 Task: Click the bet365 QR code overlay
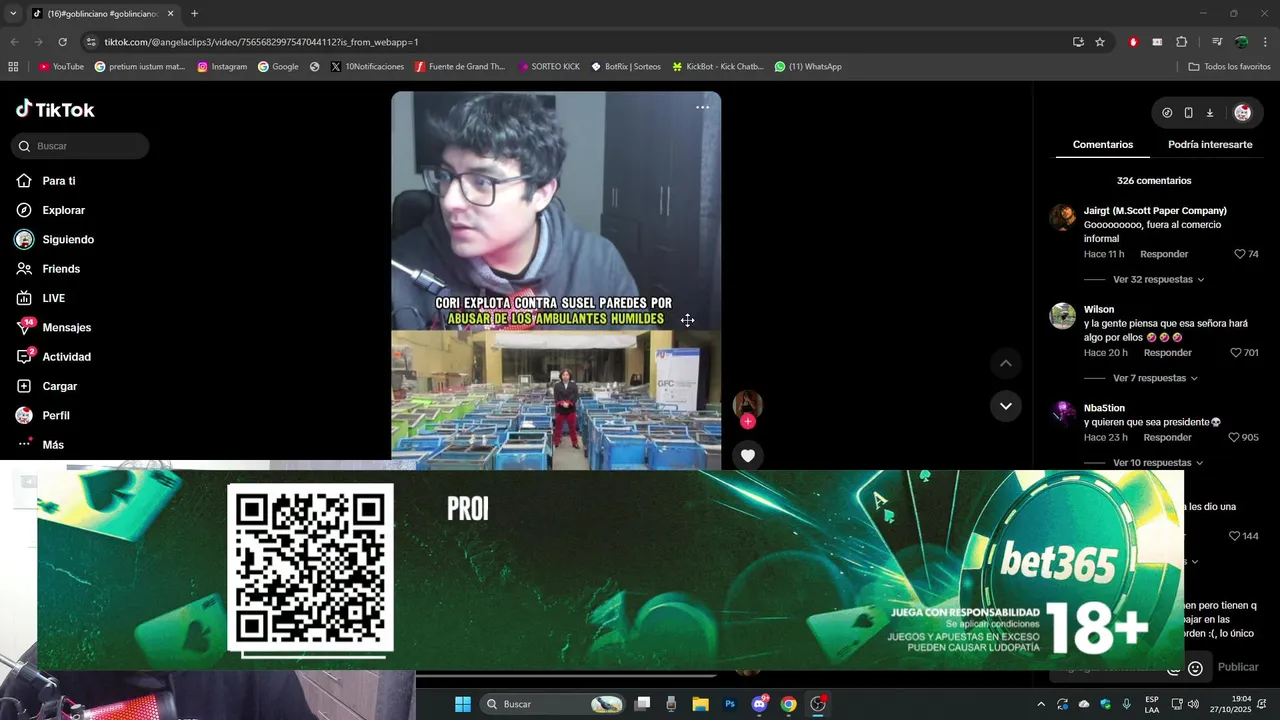point(311,568)
